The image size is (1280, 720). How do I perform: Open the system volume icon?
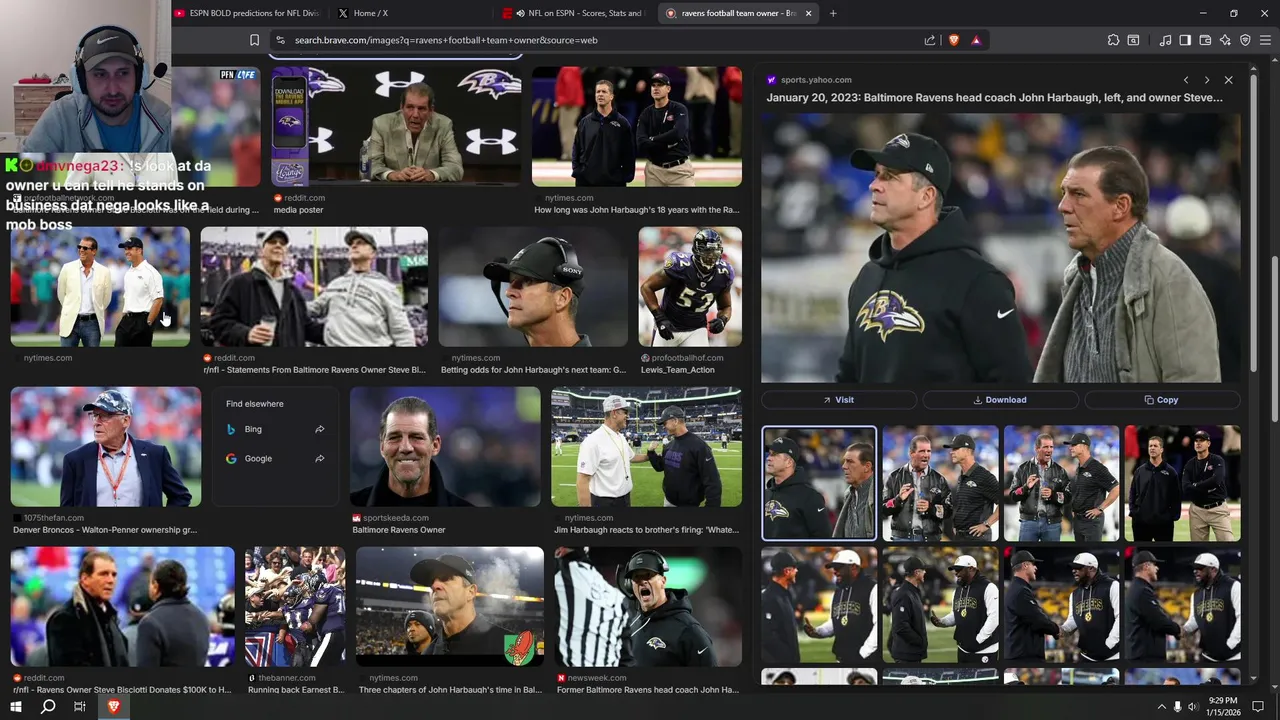(1192, 706)
